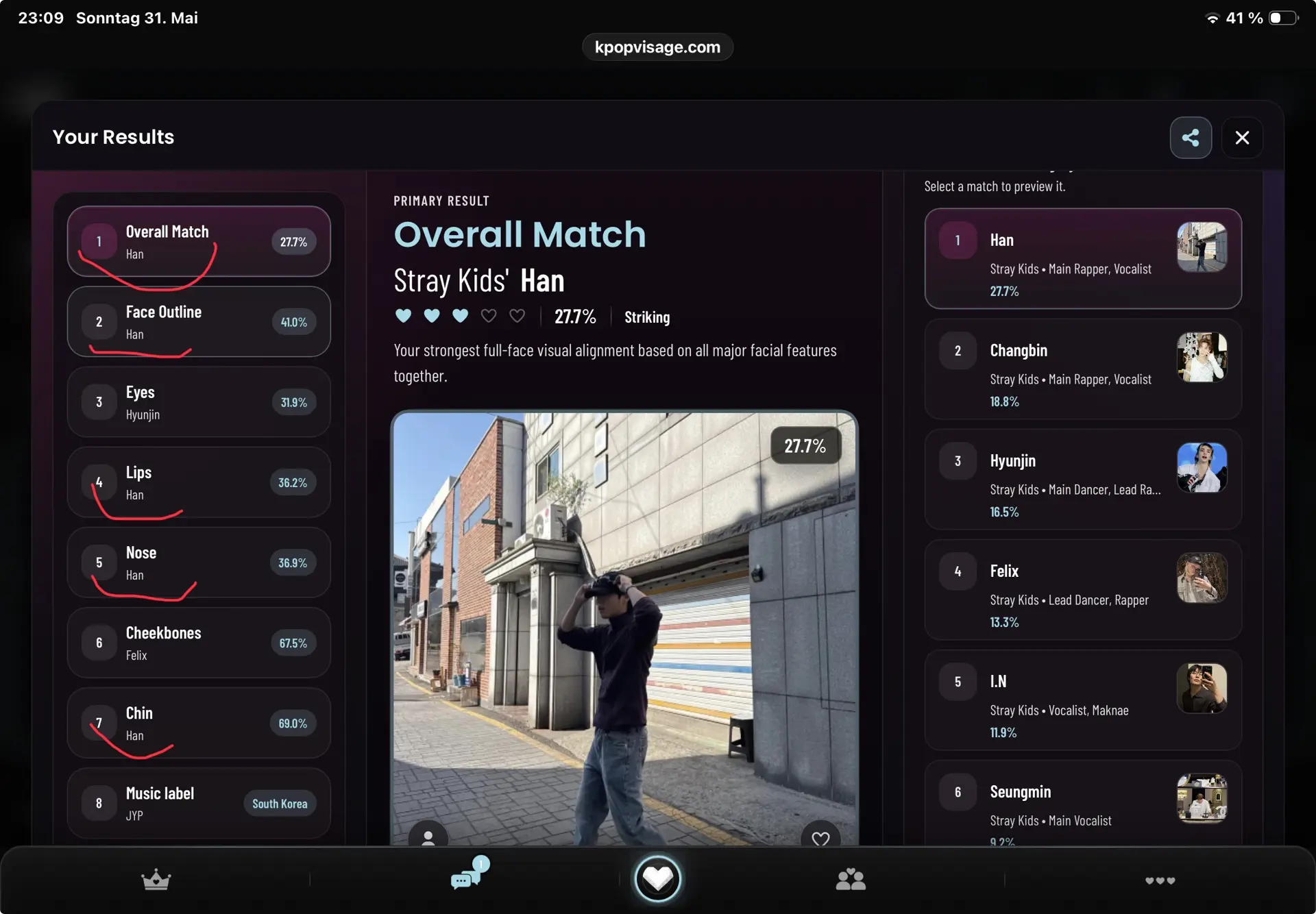Screen dimensions: 1316x914
Task: Click the large Overall Match photo
Action: coord(624,628)
